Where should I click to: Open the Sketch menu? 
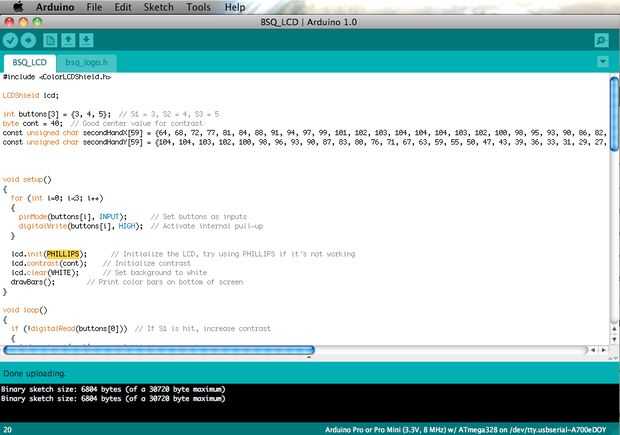tap(159, 7)
